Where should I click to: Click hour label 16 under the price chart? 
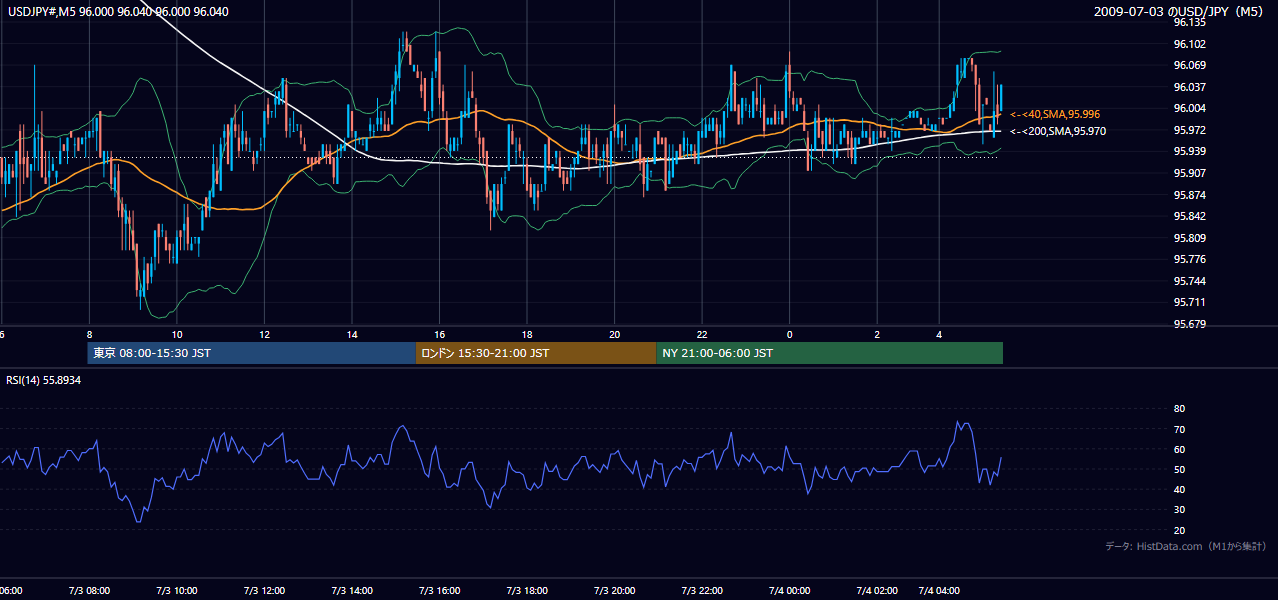click(439, 334)
